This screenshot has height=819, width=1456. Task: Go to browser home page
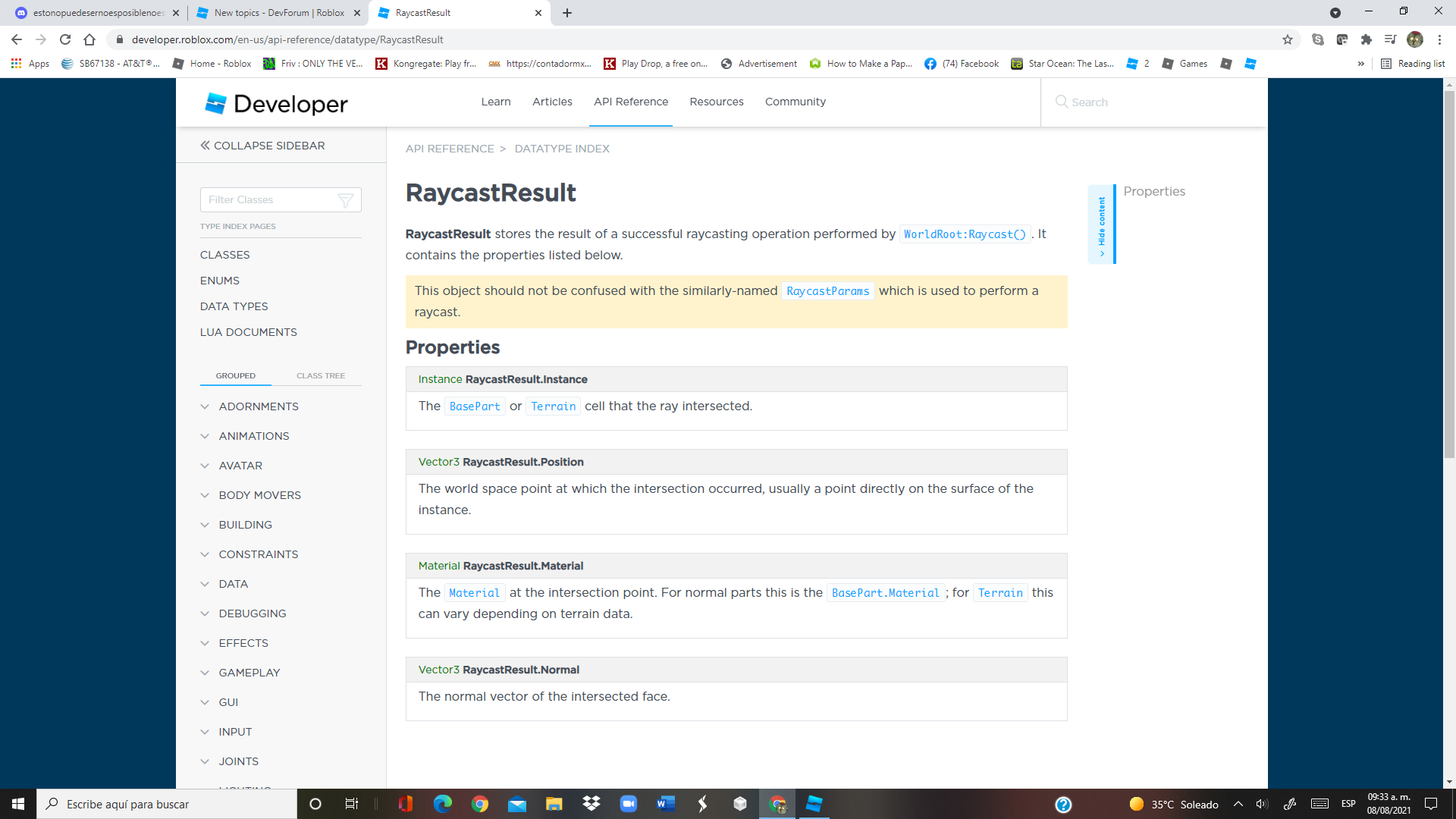89,39
